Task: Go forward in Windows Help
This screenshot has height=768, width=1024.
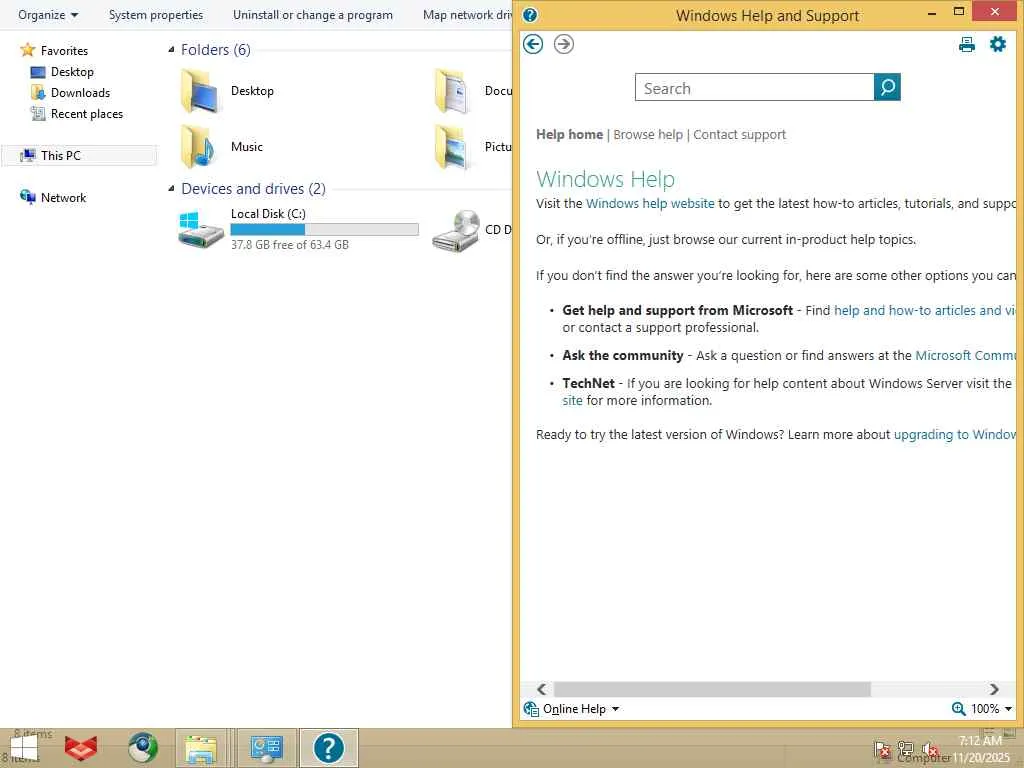Action: pos(564,44)
